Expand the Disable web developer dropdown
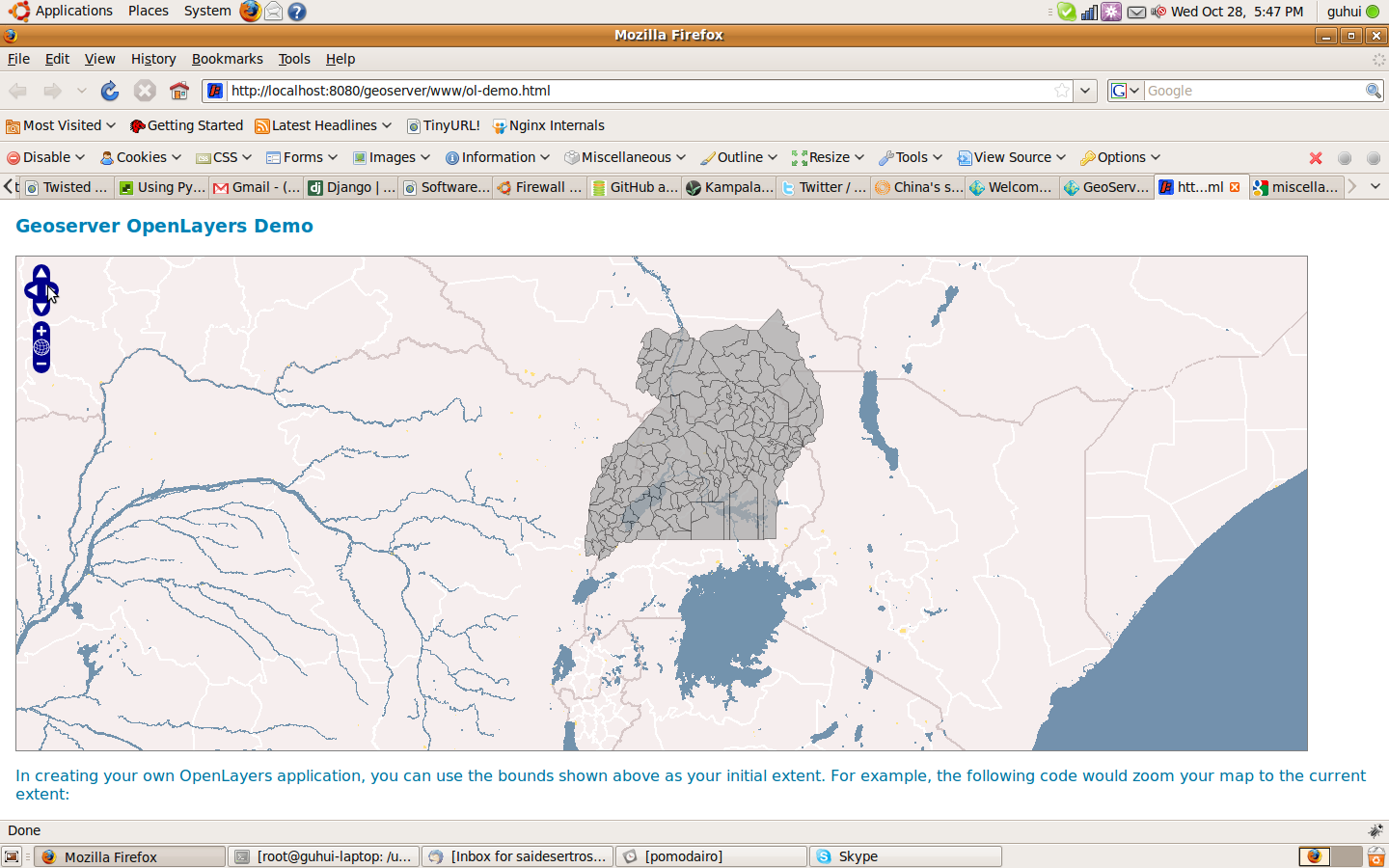This screenshot has width=1389, height=868. [46, 157]
